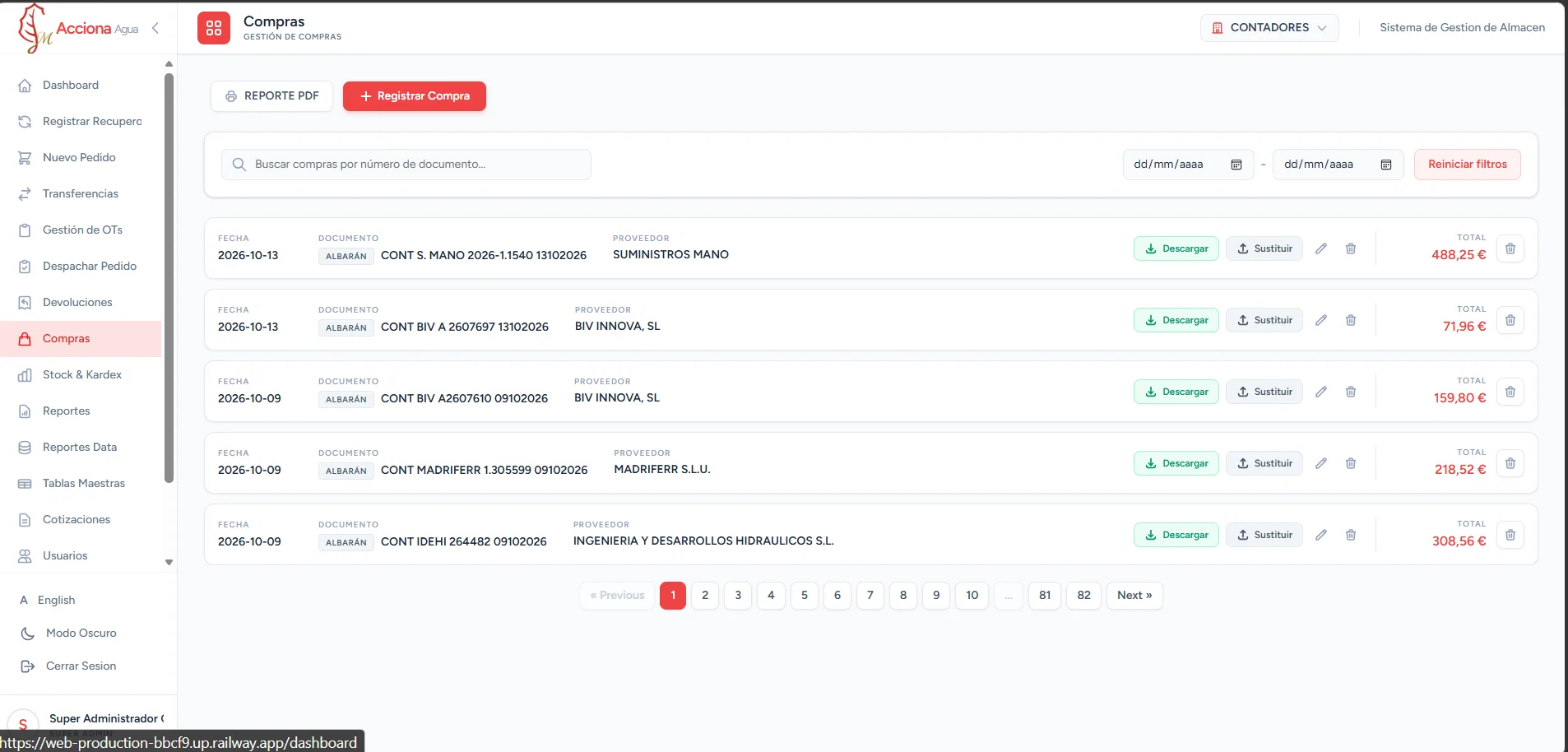Remove the 71,96 € purchase with outer trash button
This screenshot has height=752, width=1568.
pos(1510,320)
